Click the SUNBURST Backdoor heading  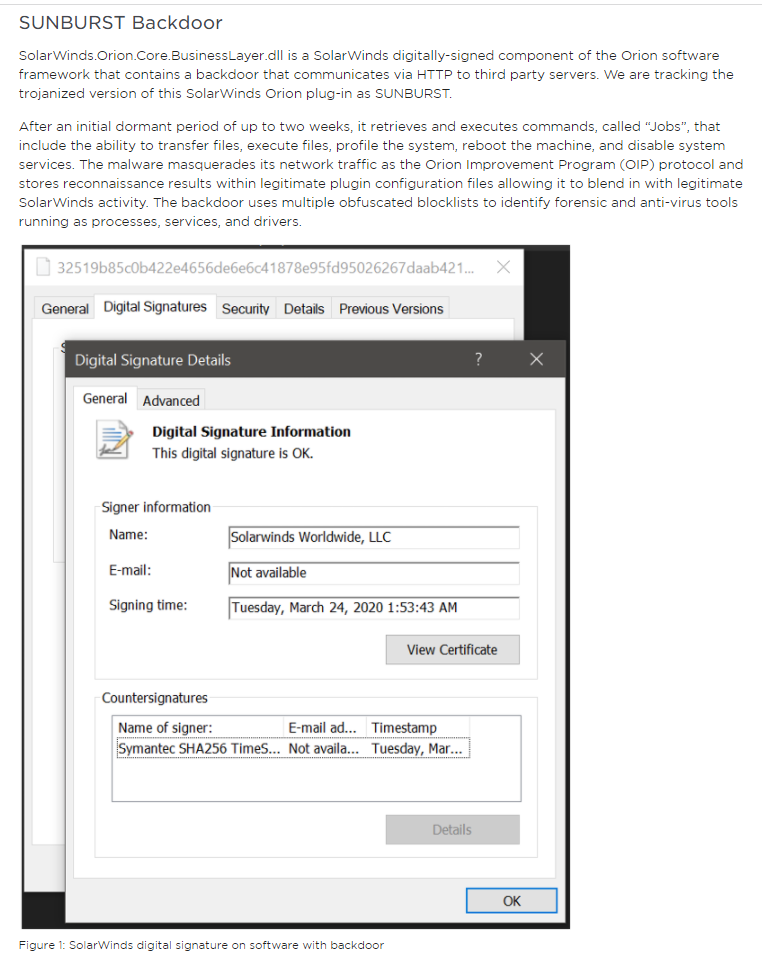pyautogui.click(x=121, y=23)
